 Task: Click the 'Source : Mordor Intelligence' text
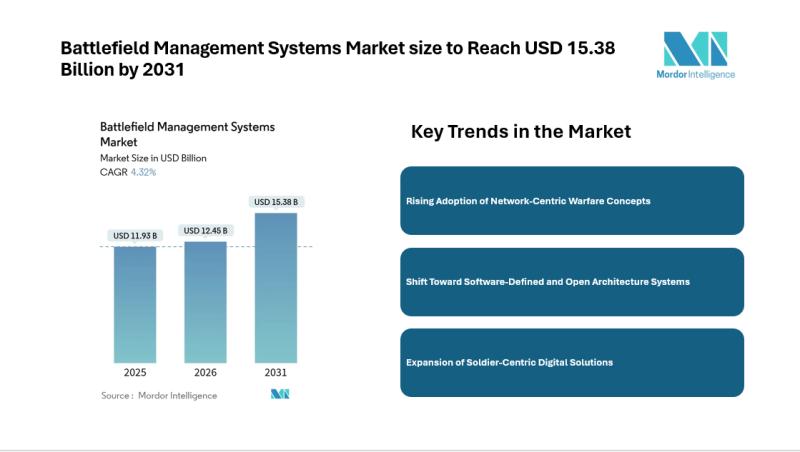tap(159, 395)
